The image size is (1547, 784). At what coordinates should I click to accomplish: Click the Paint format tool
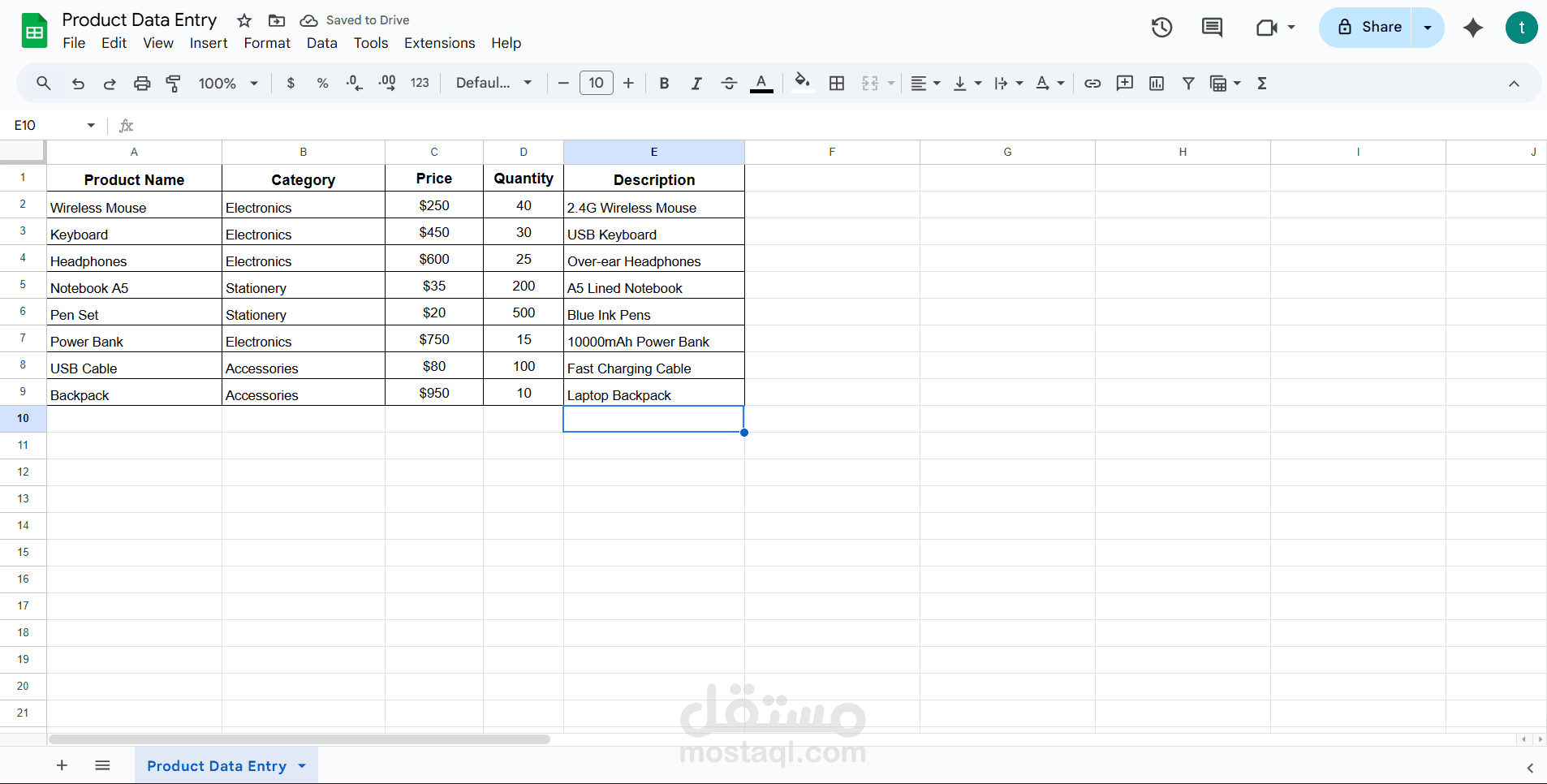[x=173, y=83]
